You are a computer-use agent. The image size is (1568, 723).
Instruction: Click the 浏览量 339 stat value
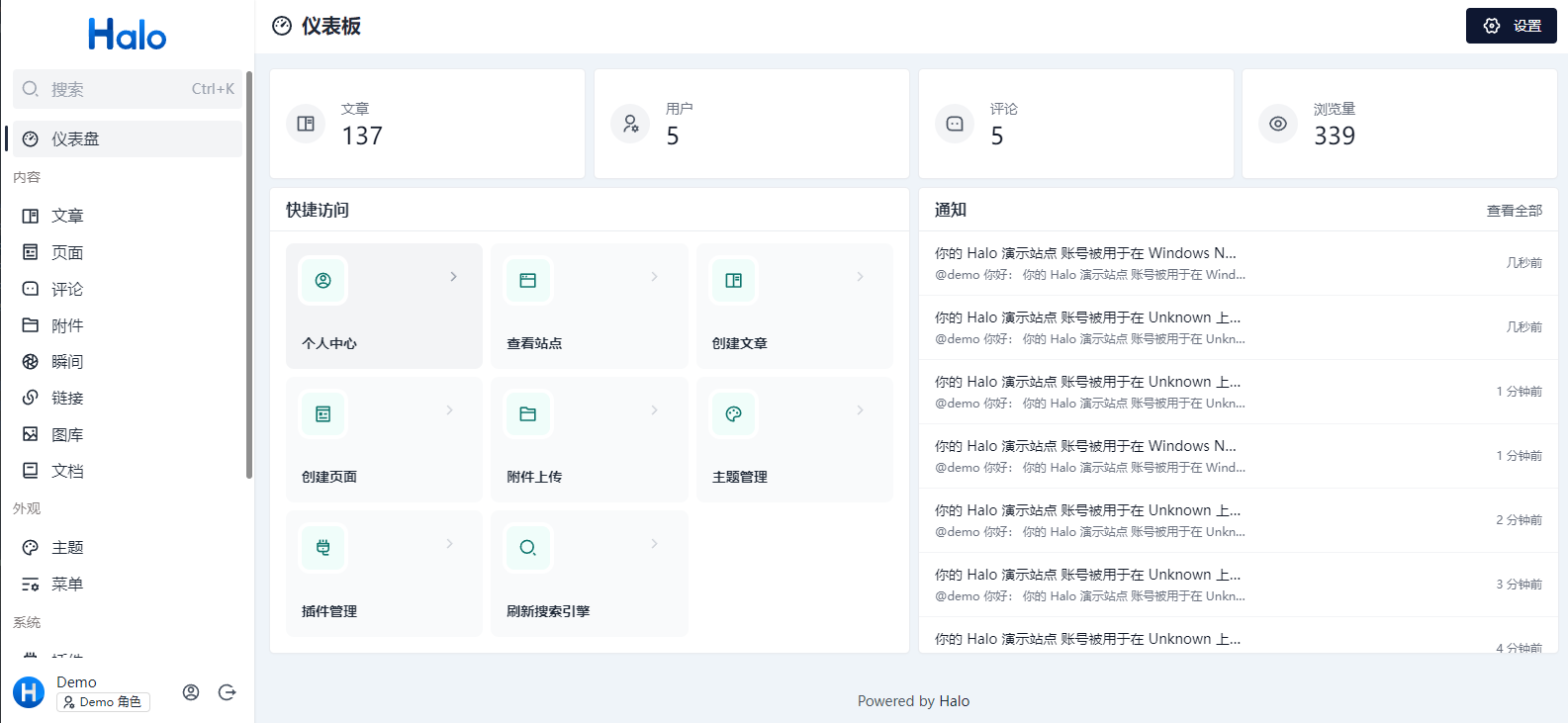tap(1335, 136)
